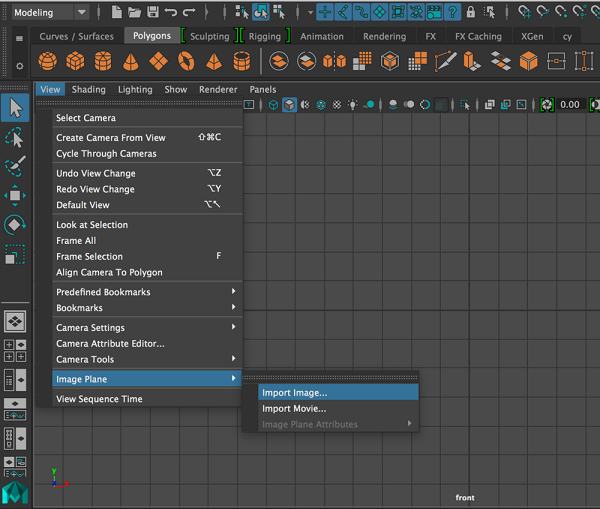
Task: Create a polygon sphere from shelf
Action: [46, 62]
